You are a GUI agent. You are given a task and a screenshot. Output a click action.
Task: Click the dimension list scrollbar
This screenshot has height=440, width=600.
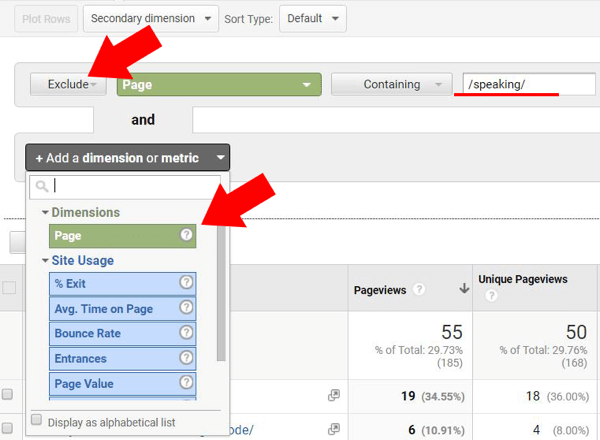click(221, 290)
